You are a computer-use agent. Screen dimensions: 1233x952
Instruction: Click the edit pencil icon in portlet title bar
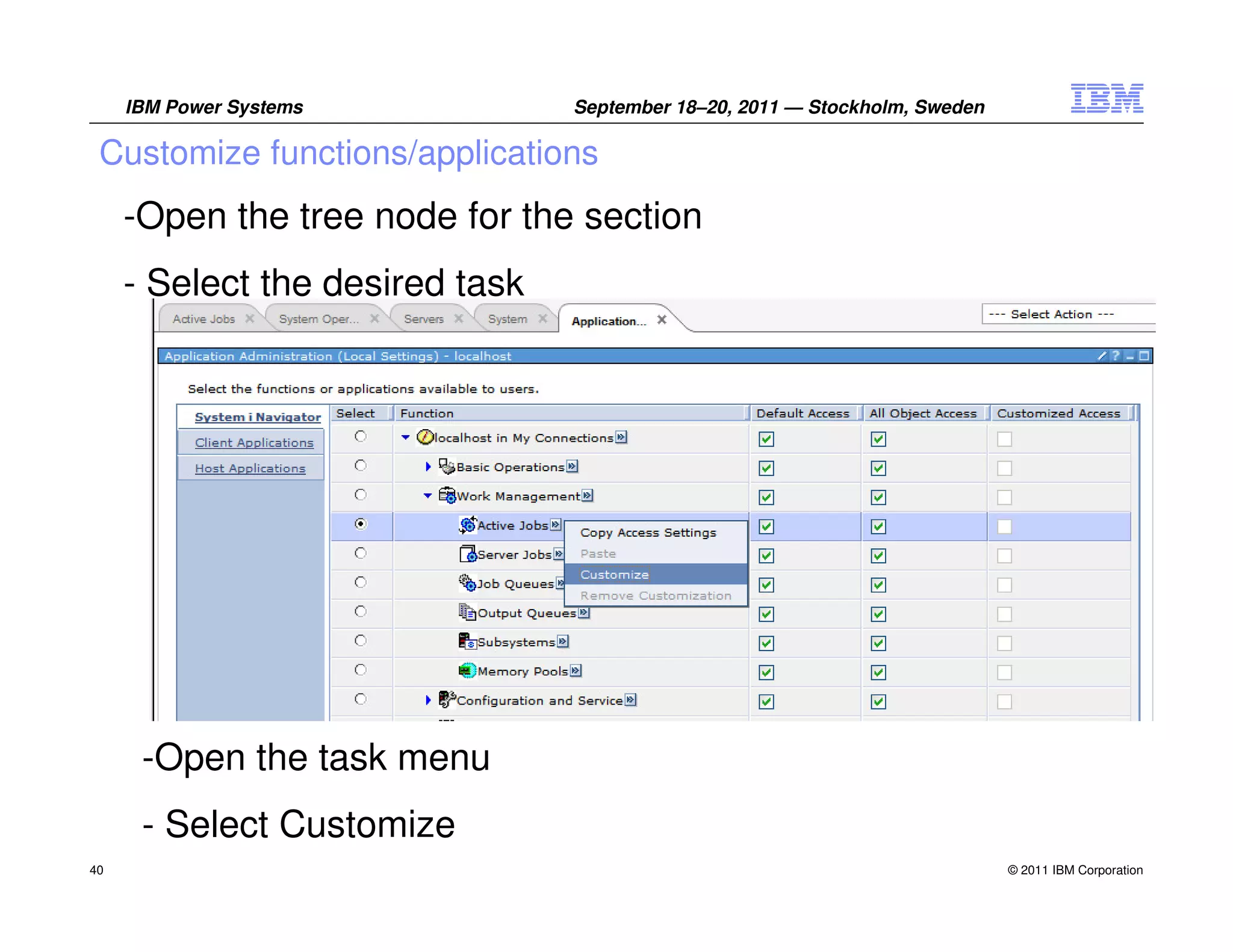pyautogui.click(x=1102, y=356)
